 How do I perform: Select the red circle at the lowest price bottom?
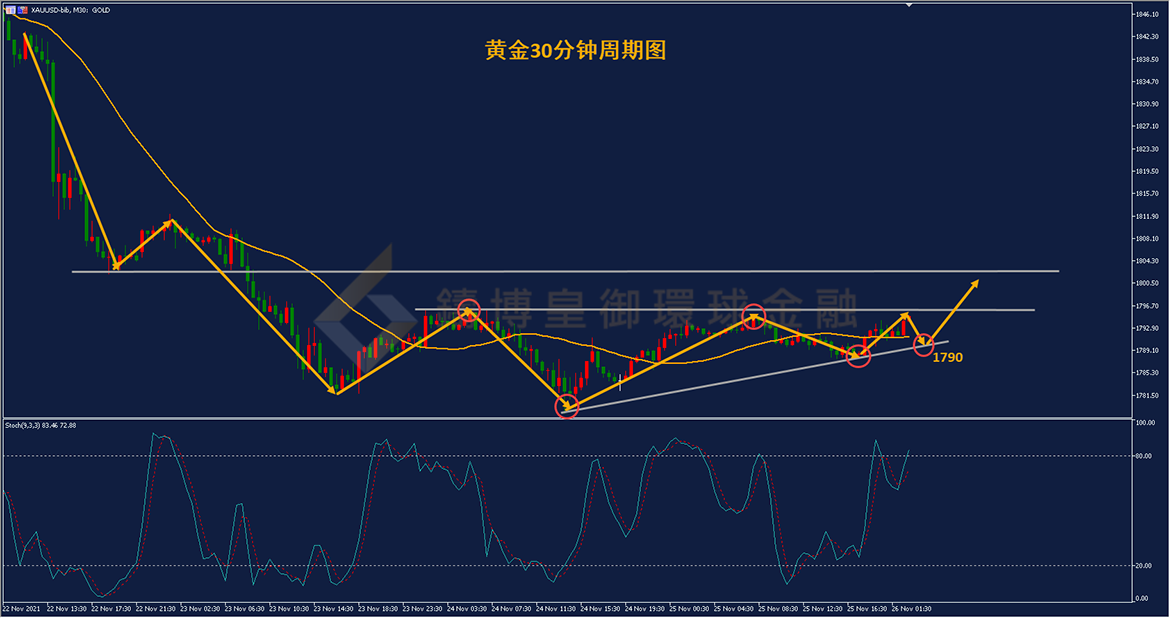pos(566,407)
